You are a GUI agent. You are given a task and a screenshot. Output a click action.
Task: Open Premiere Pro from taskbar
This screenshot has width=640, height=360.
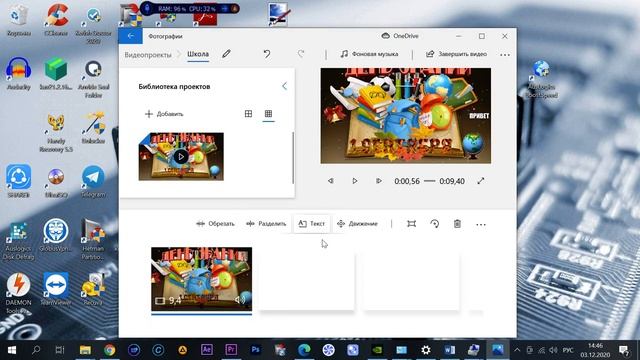pyautogui.click(x=231, y=350)
